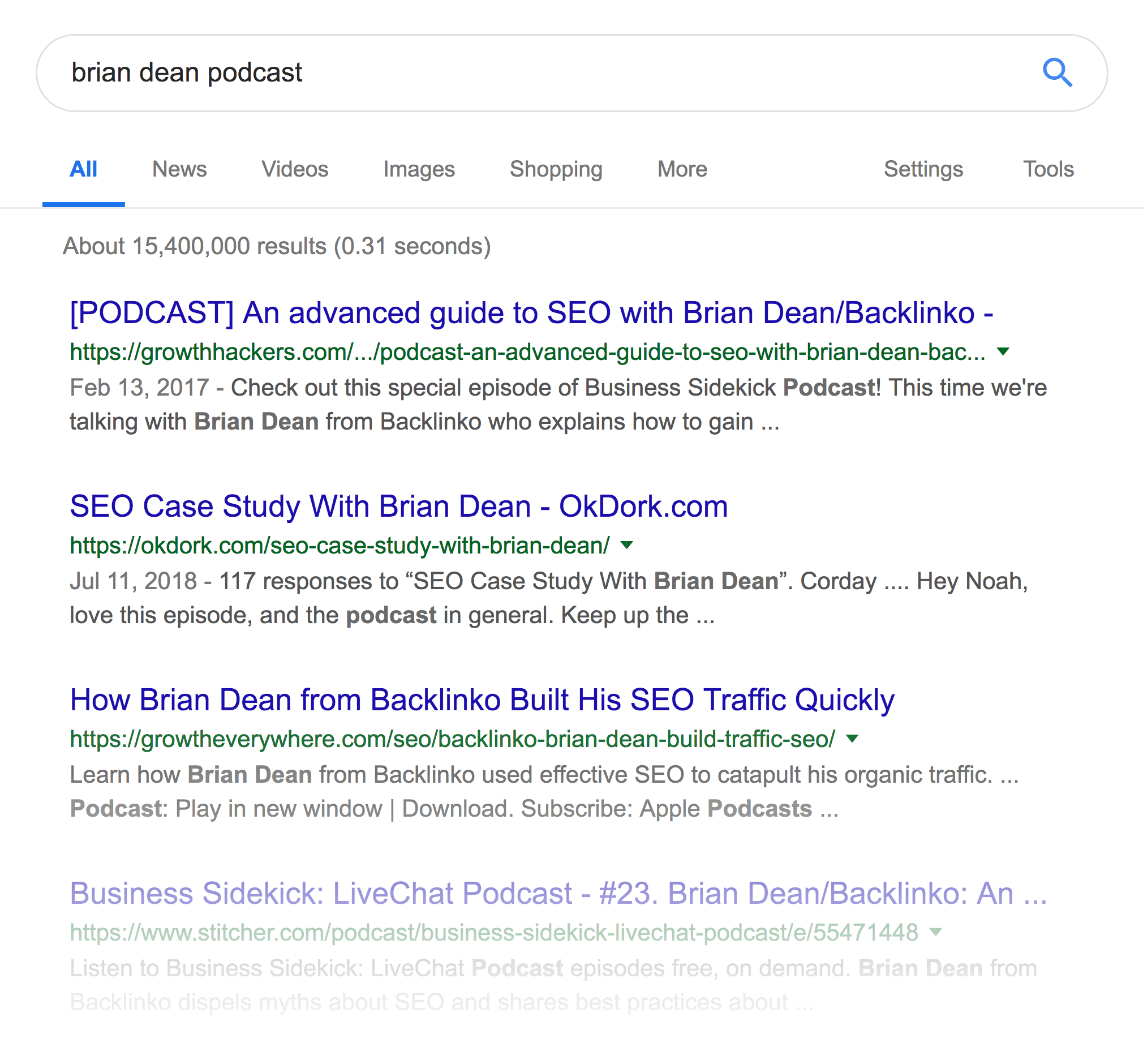Open the '[PODCAST] An advanced guide to SEO' result
The image size is (1143, 1064).
click(x=532, y=314)
